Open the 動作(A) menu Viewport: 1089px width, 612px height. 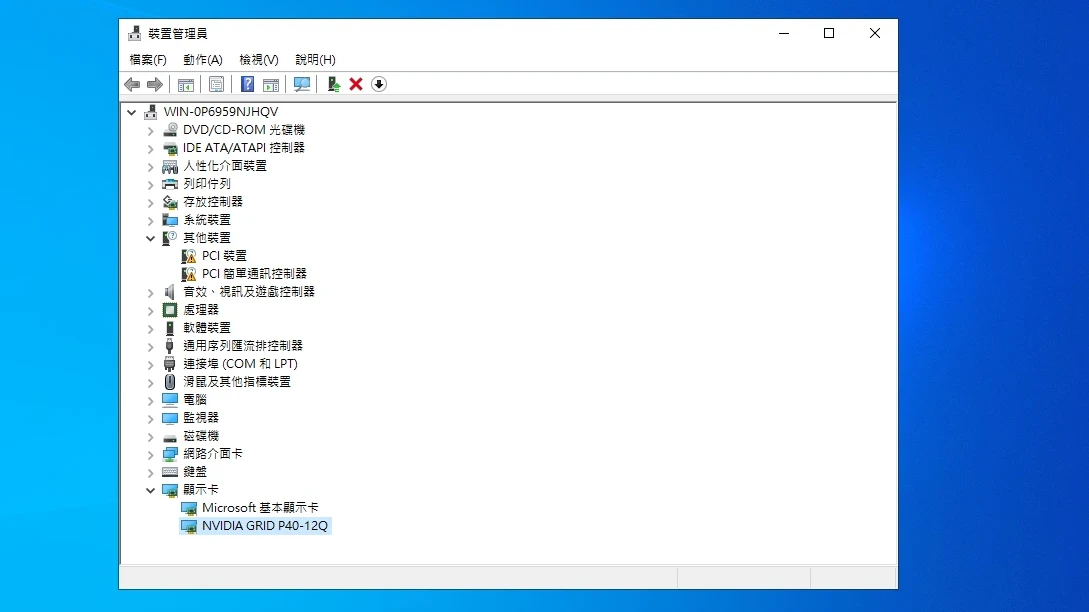pyautogui.click(x=203, y=60)
